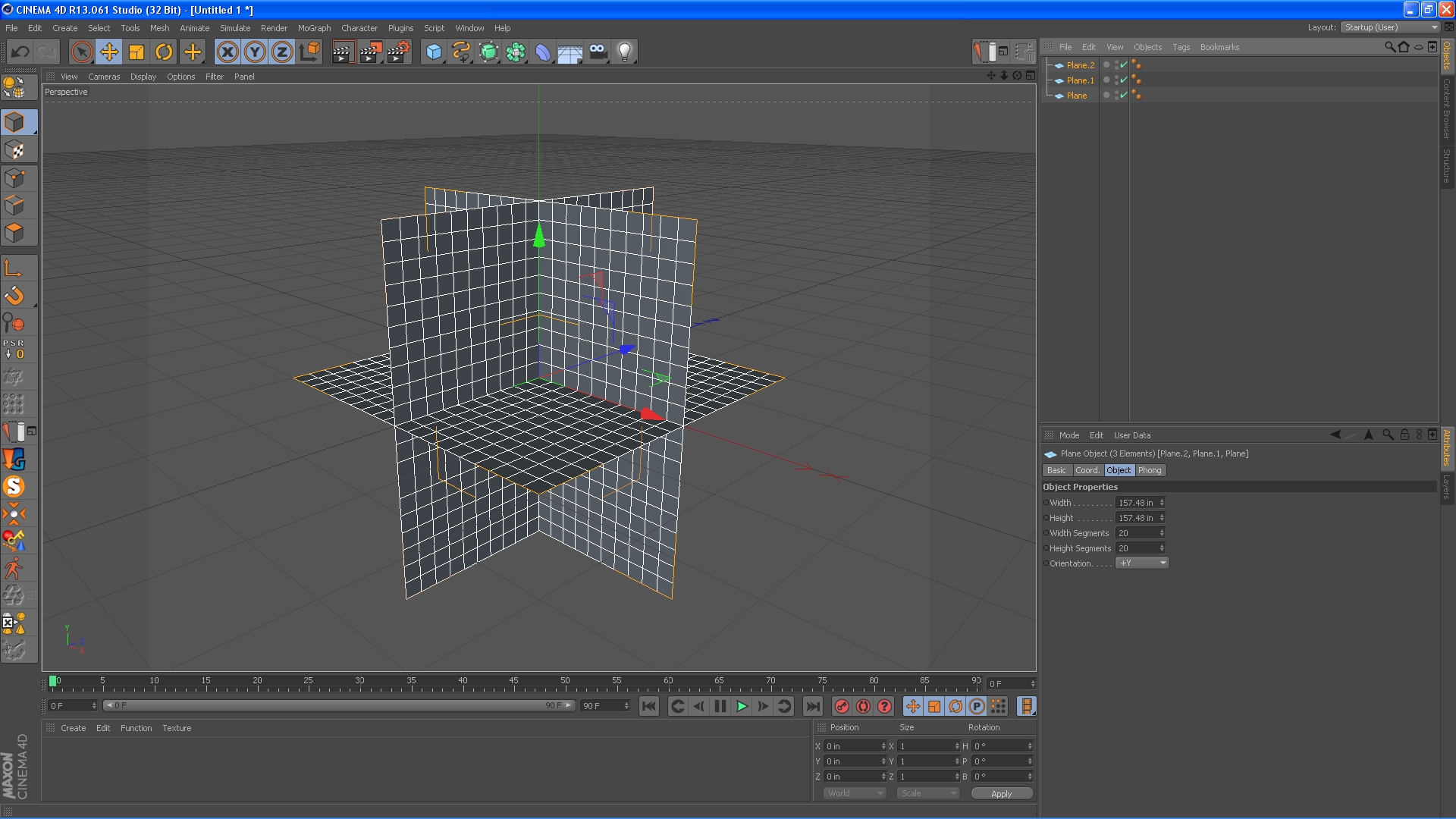Open the Orientation dropdown
Viewport: 1456px width, 819px height.
tap(1142, 563)
